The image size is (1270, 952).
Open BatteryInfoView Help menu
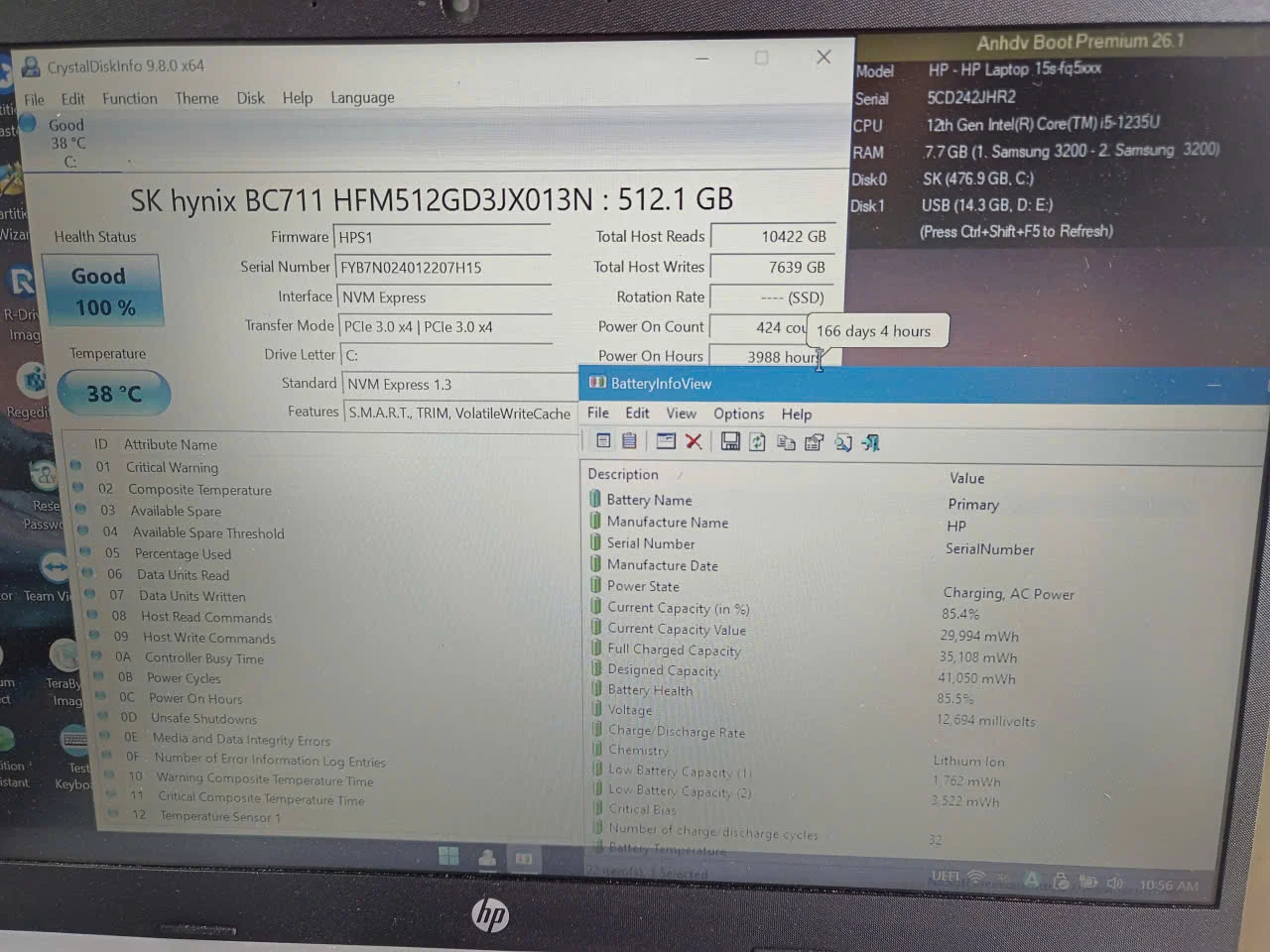(797, 414)
